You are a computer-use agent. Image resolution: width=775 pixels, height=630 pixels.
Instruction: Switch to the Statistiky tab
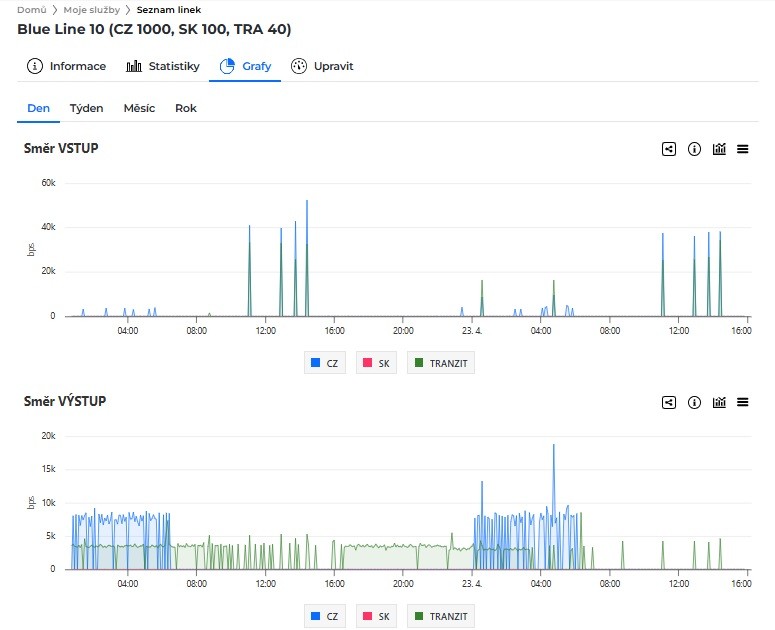click(x=163, y=66)
